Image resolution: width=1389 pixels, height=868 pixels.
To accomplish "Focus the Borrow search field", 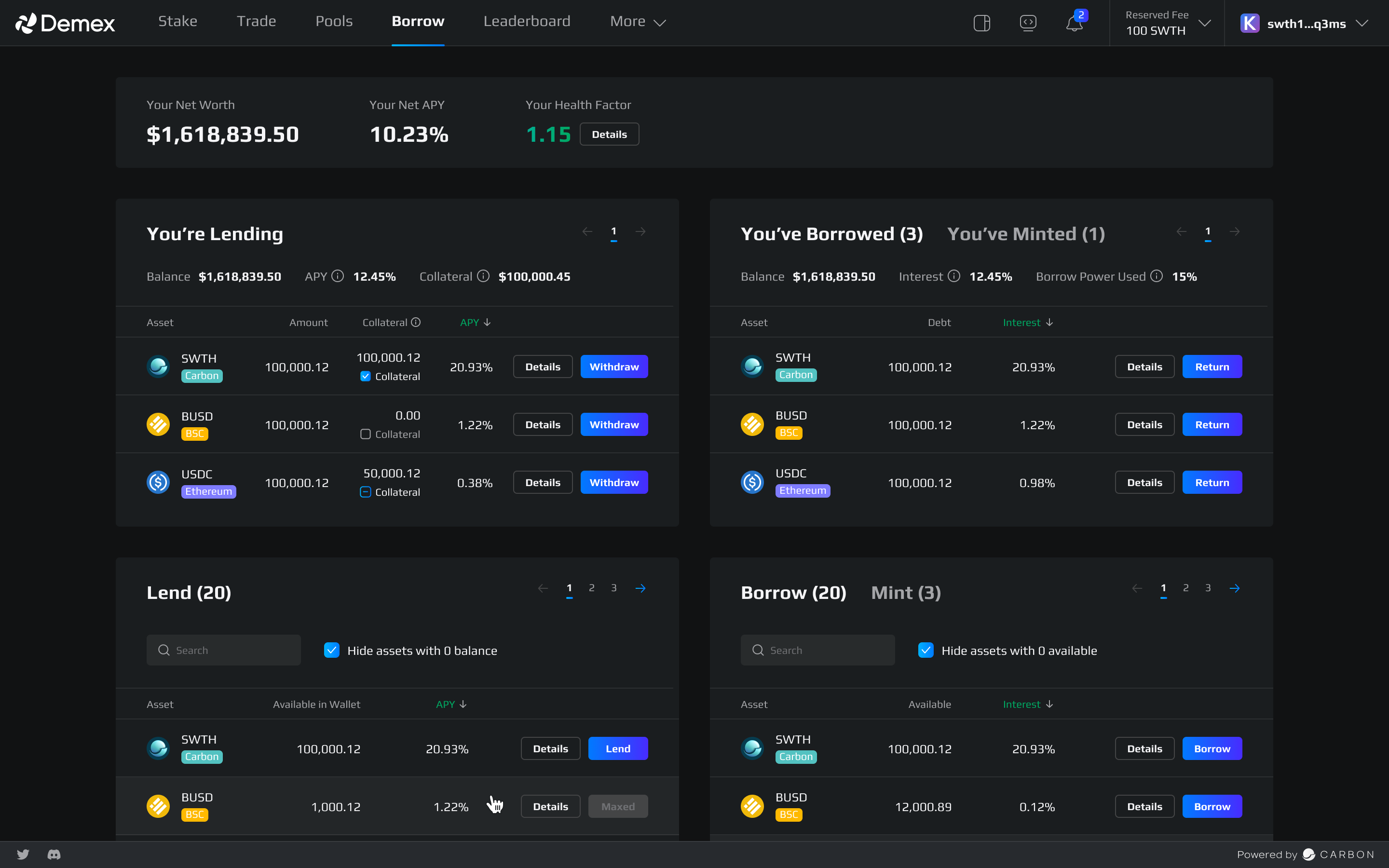I will tap(817, 650).
